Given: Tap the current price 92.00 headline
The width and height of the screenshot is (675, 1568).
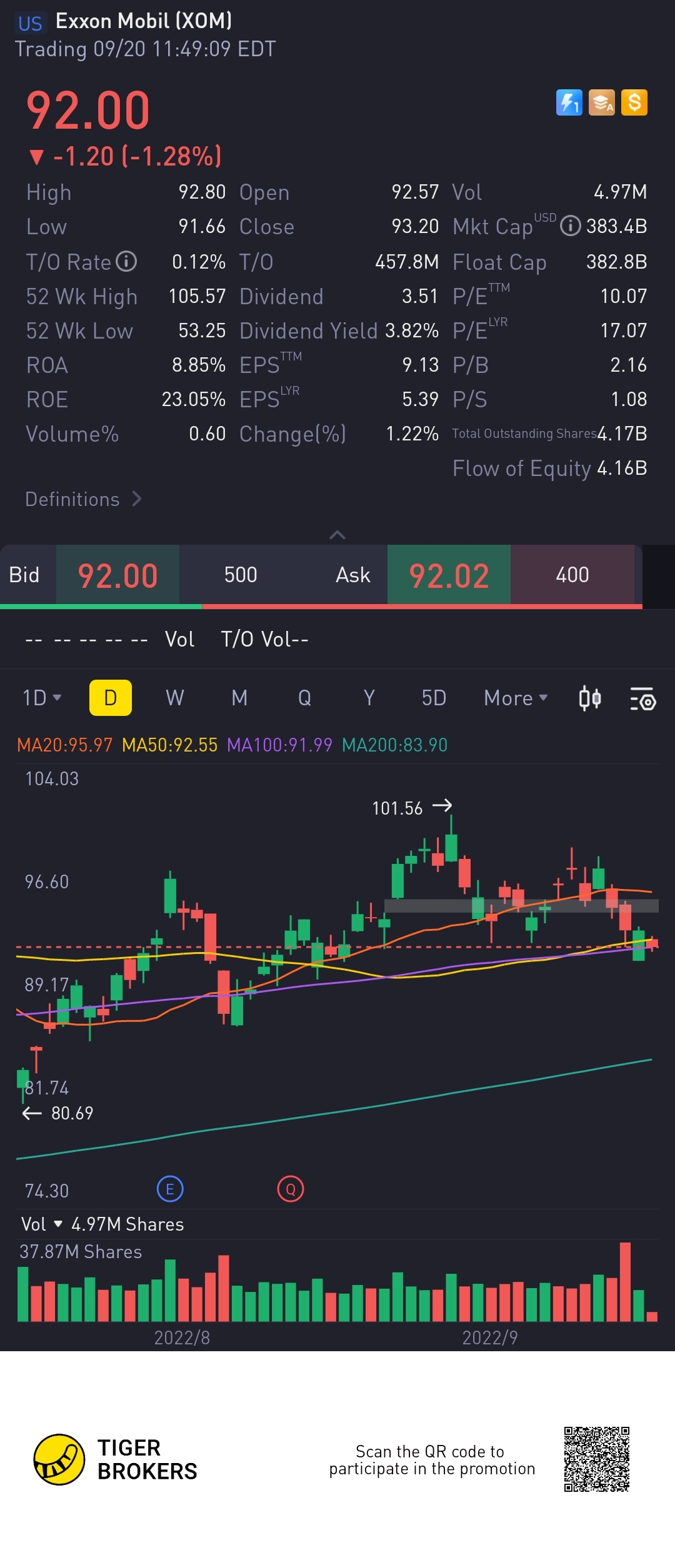Looking at the screenshot, I should point(87,111).
